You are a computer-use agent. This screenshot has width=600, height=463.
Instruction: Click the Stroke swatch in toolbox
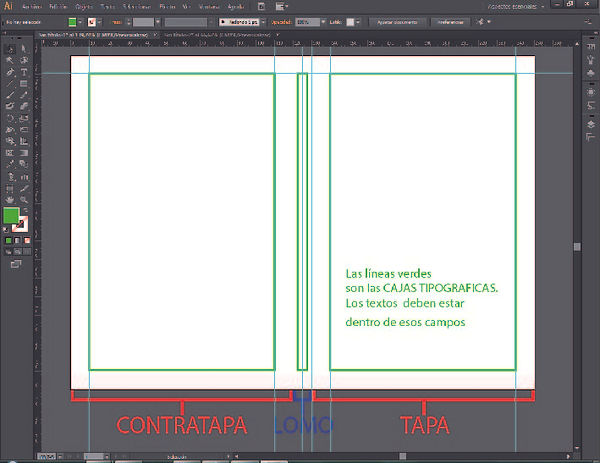pos(21,225)
